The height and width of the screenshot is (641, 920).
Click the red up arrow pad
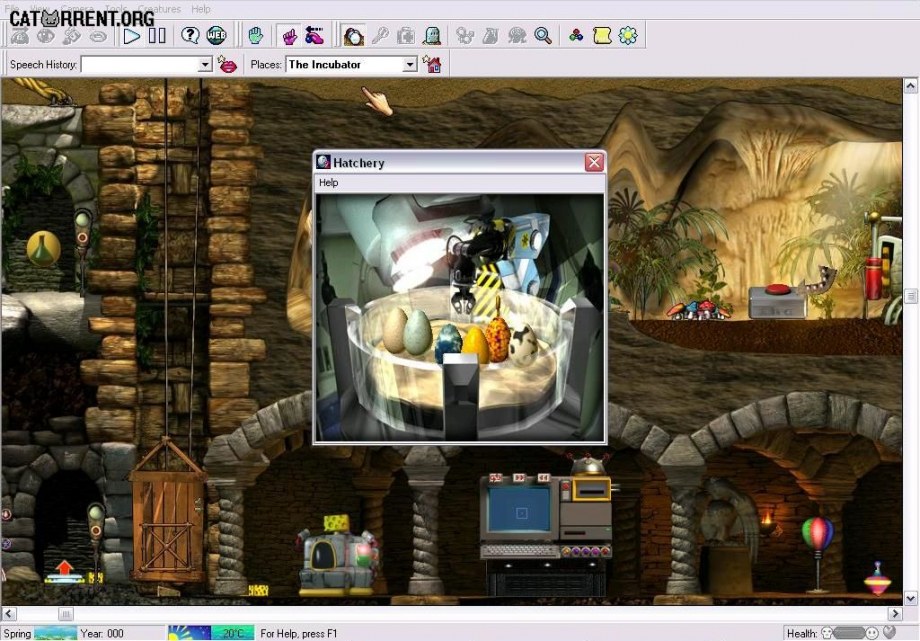pyautogui.click(x=65, y=571)
